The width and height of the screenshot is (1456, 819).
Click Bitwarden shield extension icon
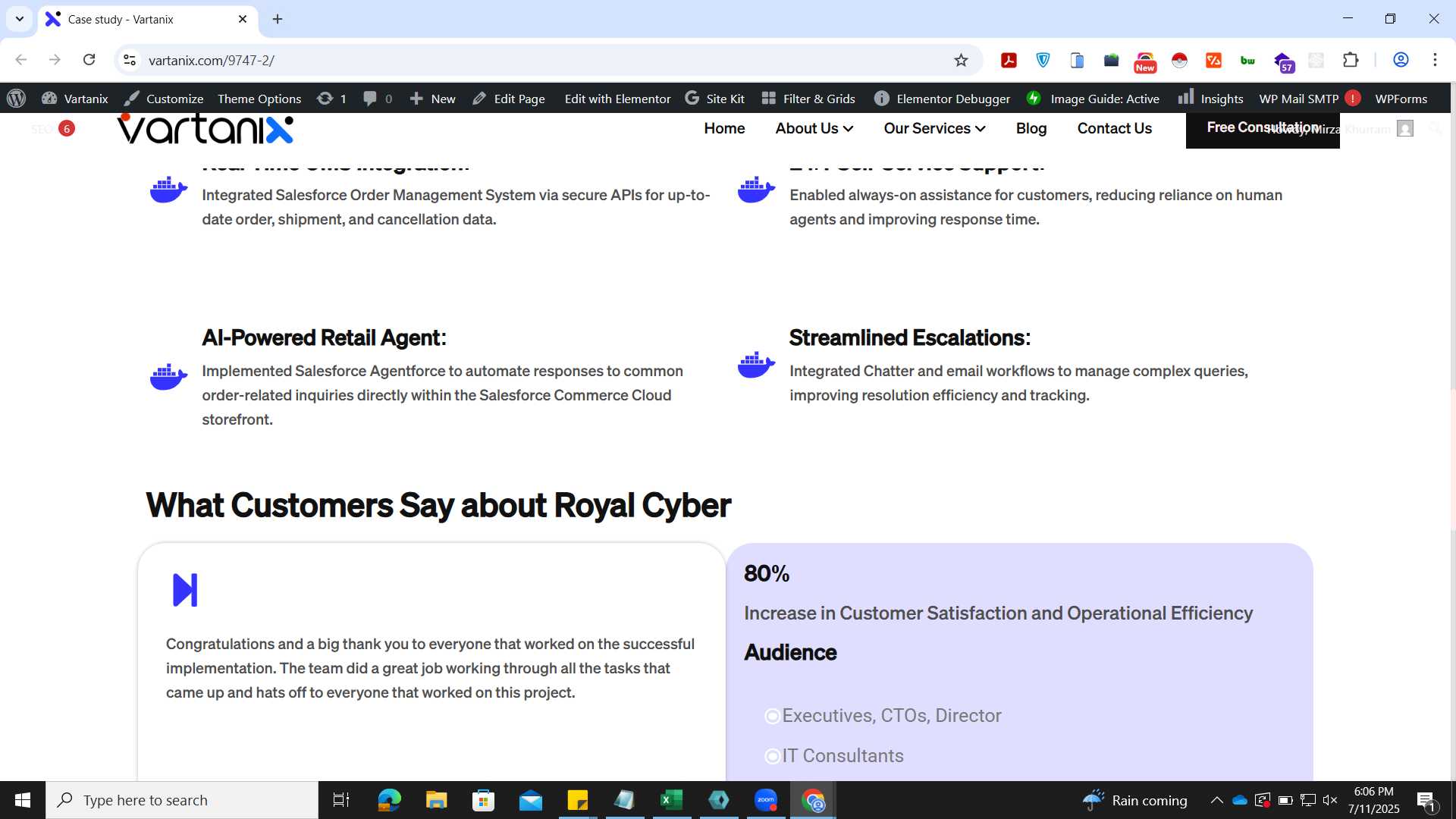[x=1043, y=60]
